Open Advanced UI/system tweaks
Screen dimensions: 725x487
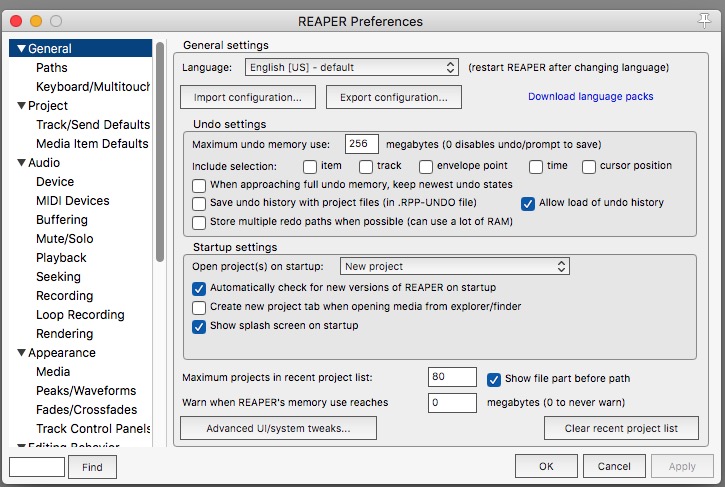[x=278, y=428]
